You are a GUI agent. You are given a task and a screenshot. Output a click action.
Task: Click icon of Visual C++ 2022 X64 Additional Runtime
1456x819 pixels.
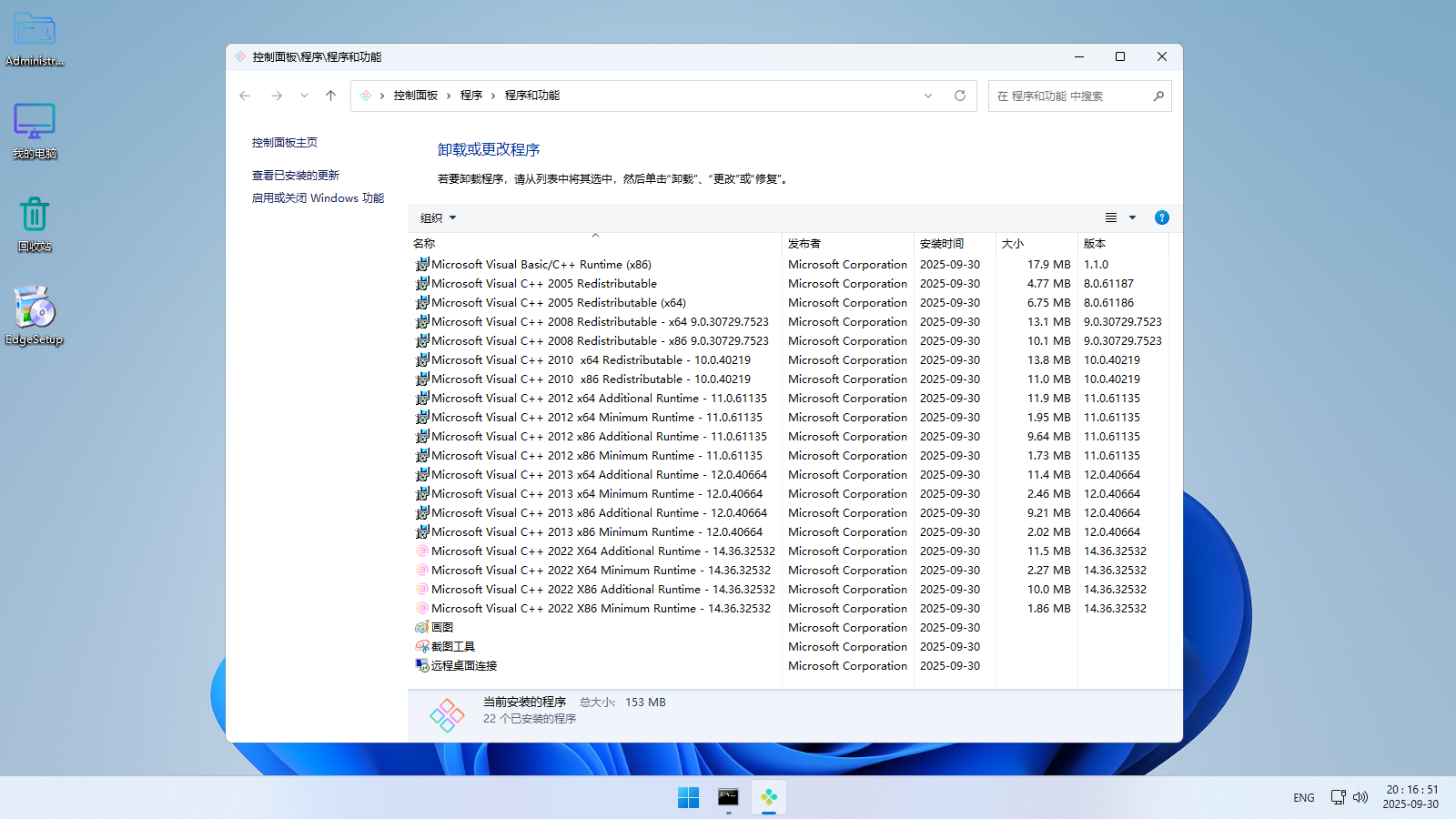point(422,551)
